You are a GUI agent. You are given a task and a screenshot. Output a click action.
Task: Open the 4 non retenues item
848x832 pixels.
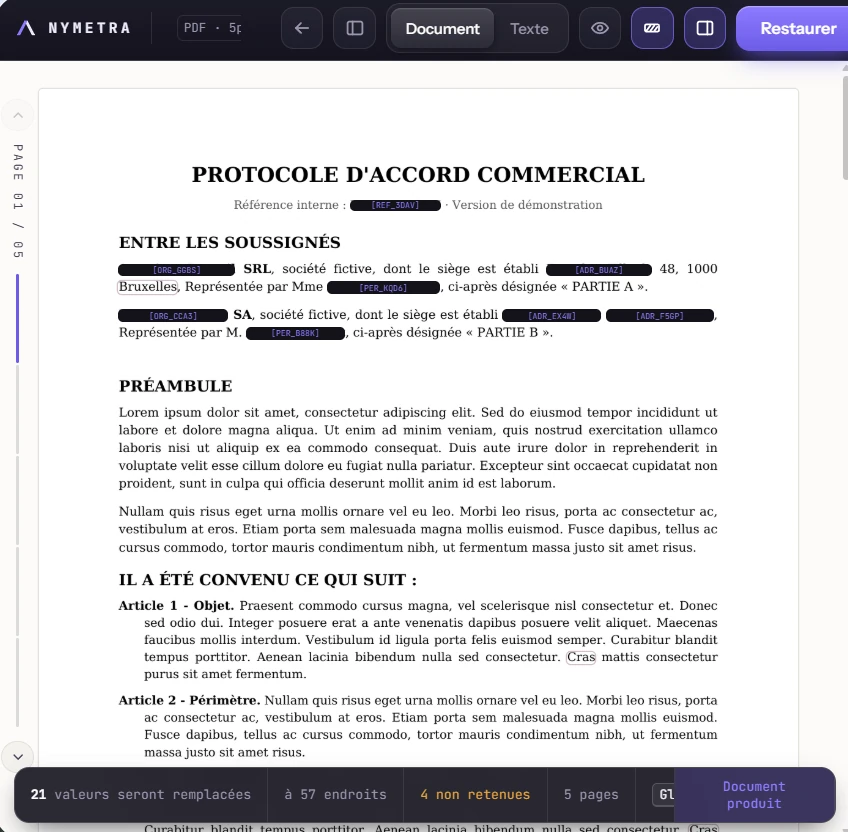475,794
